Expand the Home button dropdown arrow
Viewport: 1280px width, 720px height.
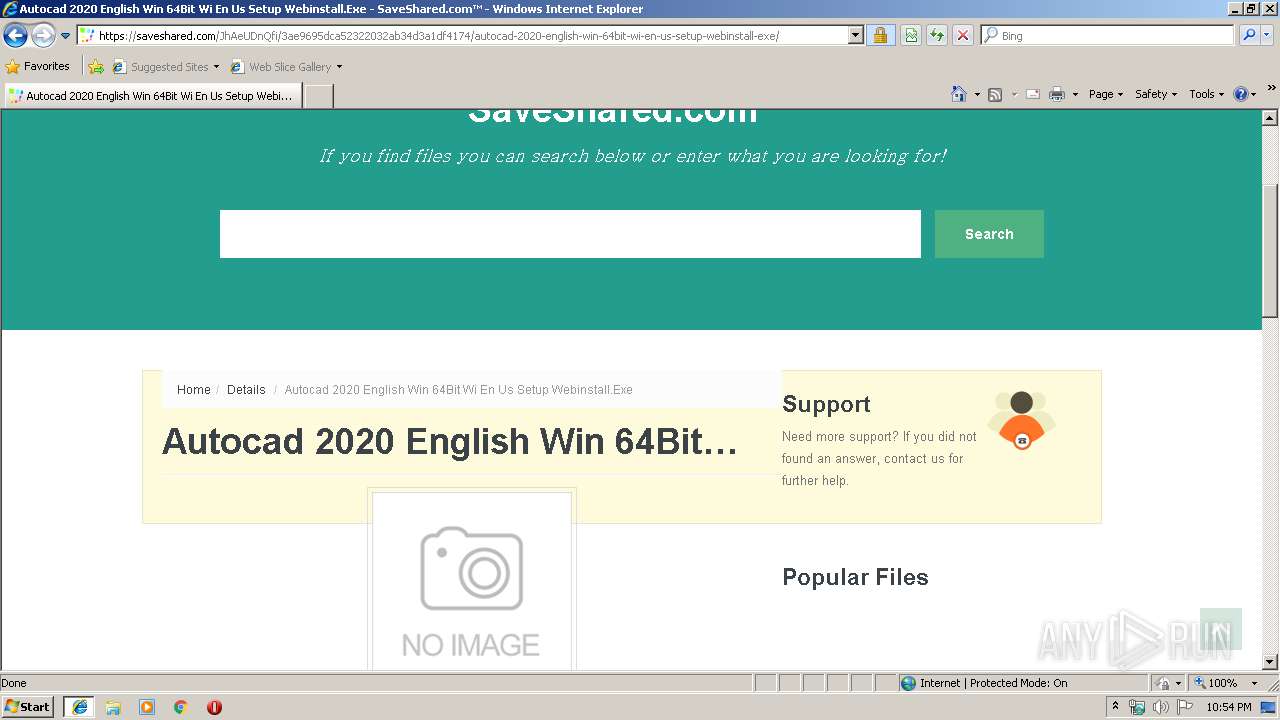(977, 94)
